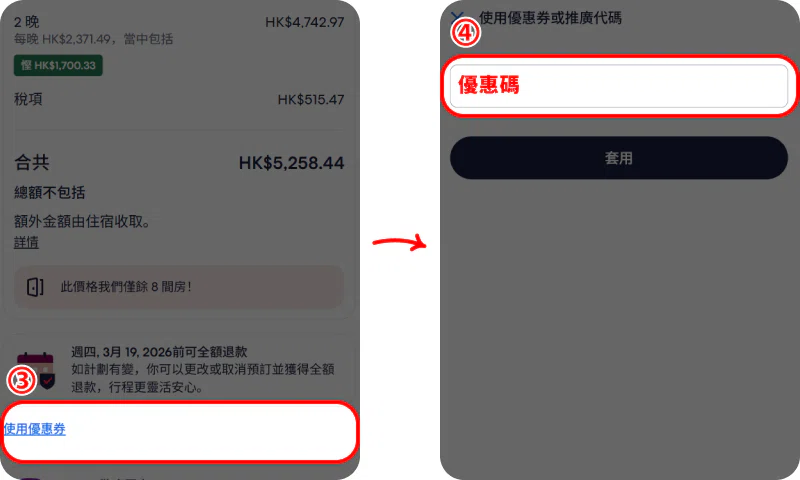Open the 使用優惠券 link
Image resolution: width=800 pixels, height=480 pixels.
pyautogui.click(x=35, y=429)
